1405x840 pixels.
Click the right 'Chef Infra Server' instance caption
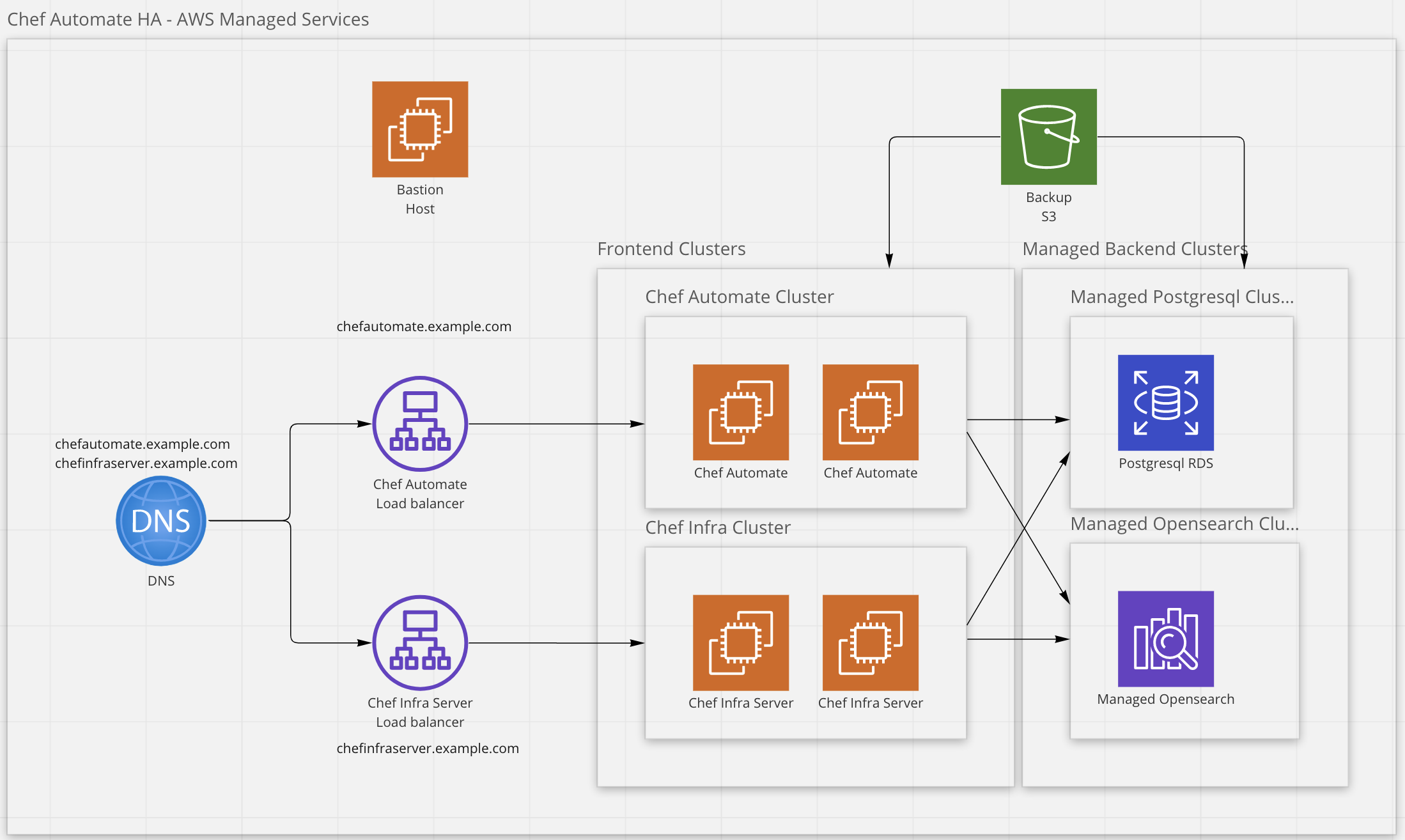pyautogui.click(x=871, y=703)
